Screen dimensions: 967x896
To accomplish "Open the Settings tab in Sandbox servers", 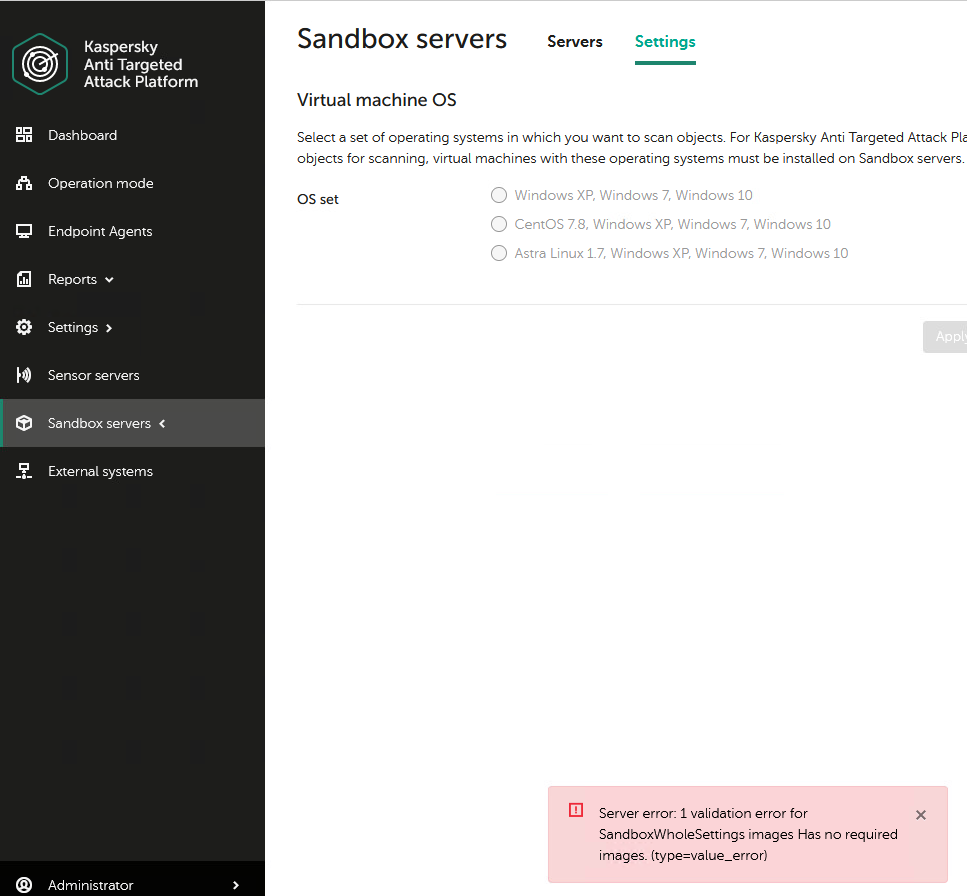I will 665,42.
